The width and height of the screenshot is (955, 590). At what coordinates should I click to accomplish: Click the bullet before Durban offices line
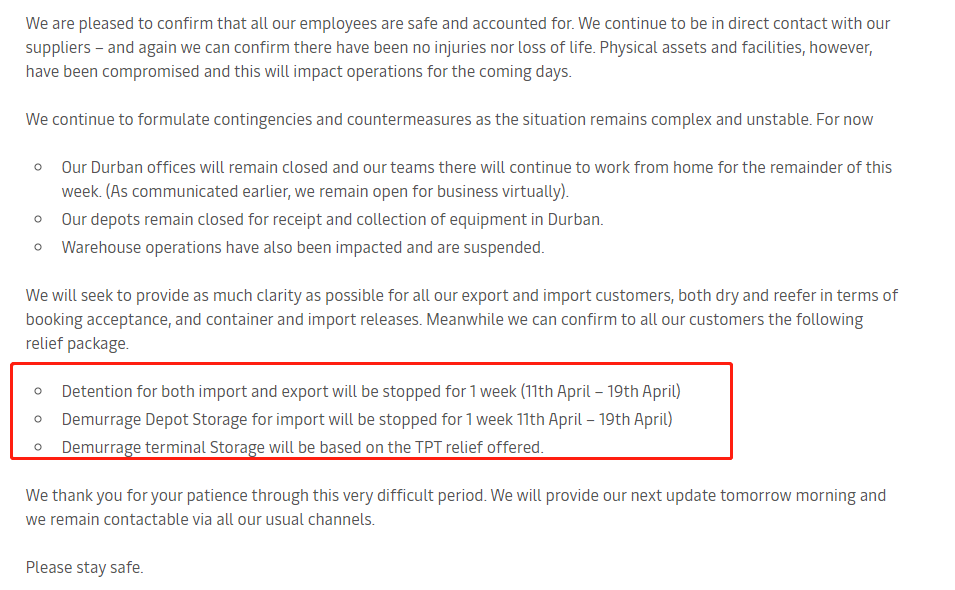38,167
